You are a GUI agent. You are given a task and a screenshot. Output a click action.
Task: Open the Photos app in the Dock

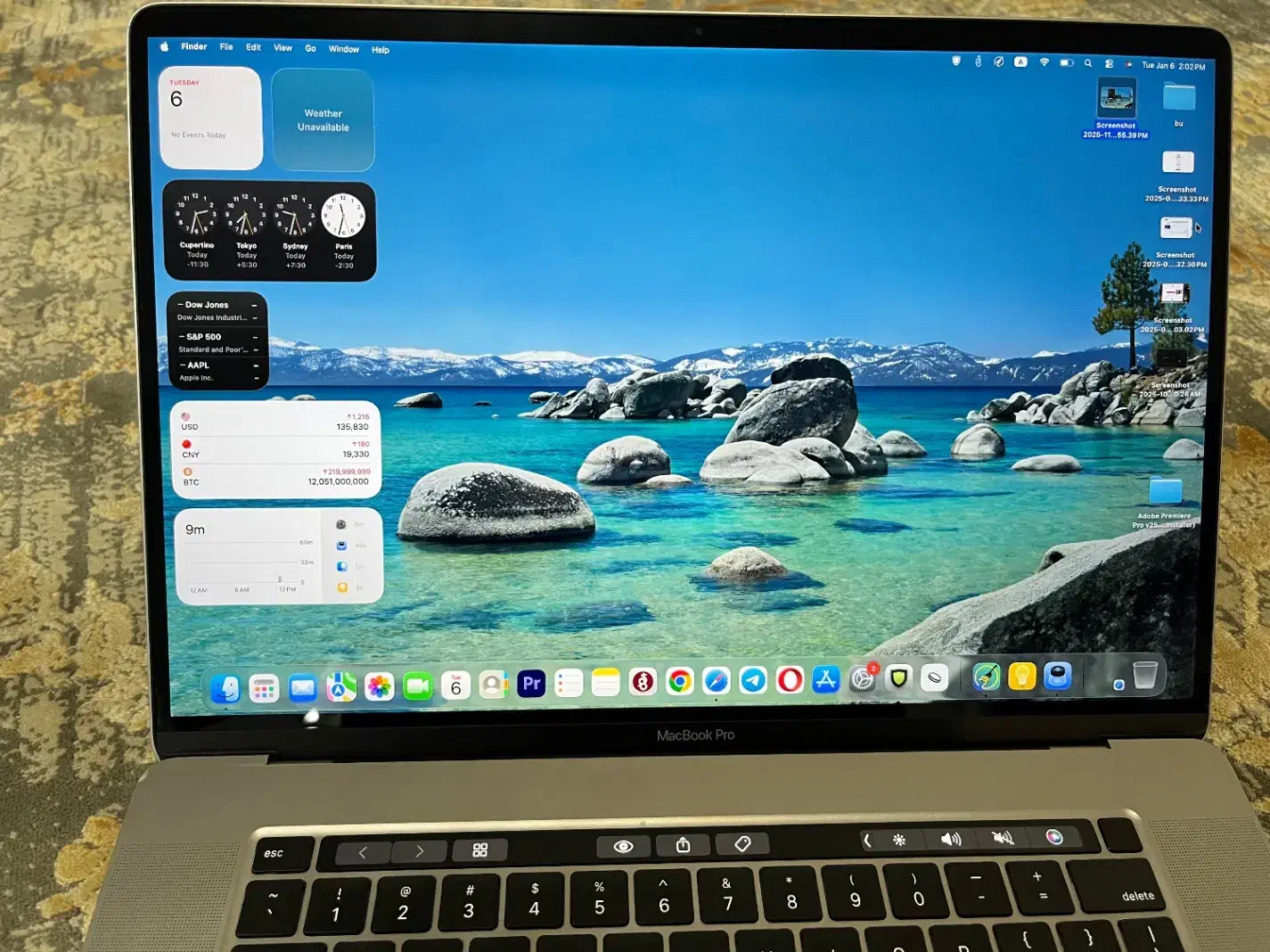[x=379, y=686]
